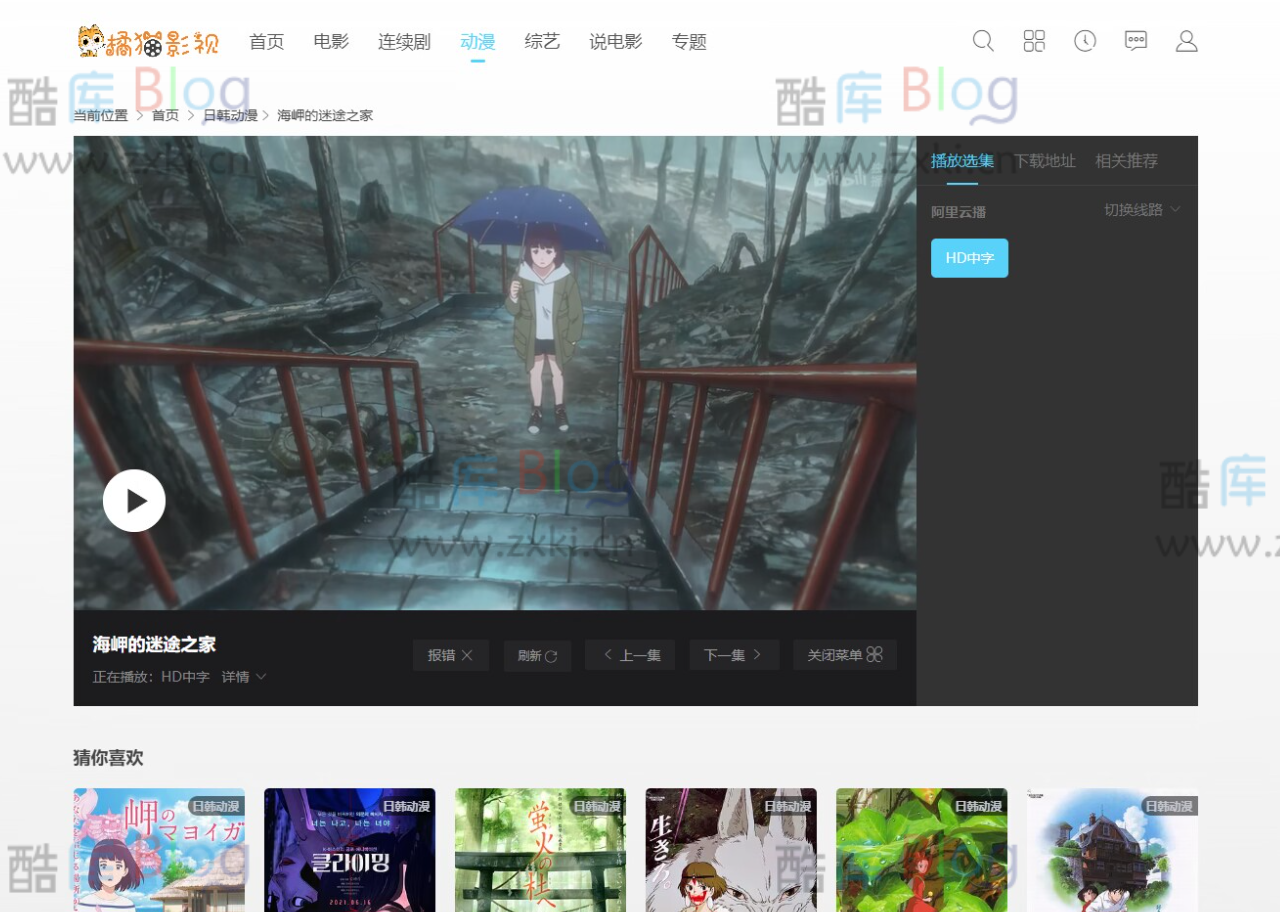Click the 橘猫影视 site logo
This screenshot has height=912, width=1280.
pos(148,41)
